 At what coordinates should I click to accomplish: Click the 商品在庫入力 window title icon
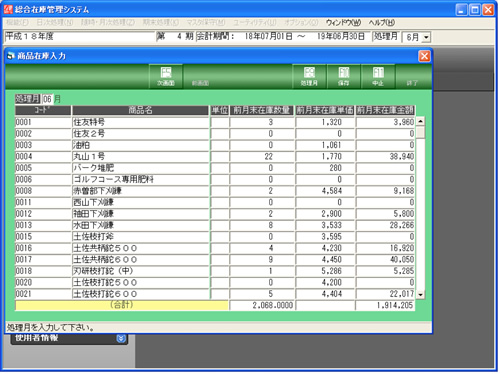tap(11, 56)
